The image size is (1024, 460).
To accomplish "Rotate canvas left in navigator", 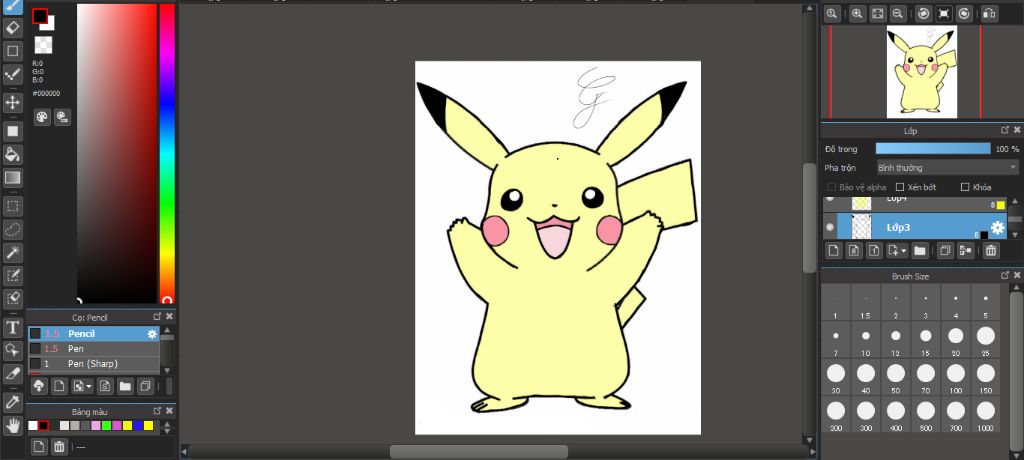I will point(923,13).
